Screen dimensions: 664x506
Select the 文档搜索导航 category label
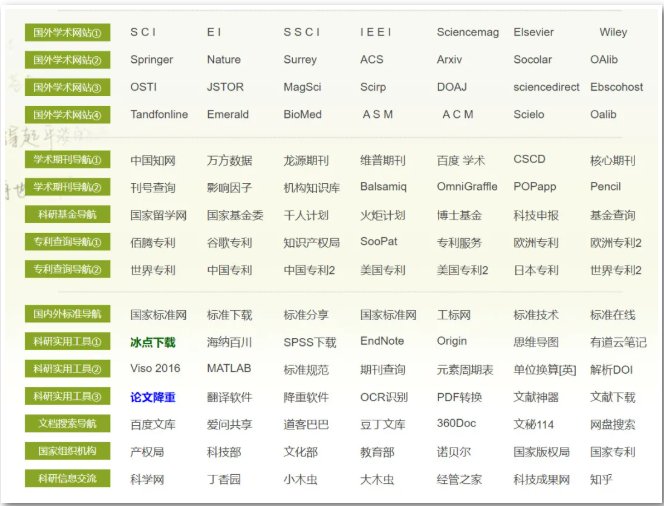[x=67, y=424]
